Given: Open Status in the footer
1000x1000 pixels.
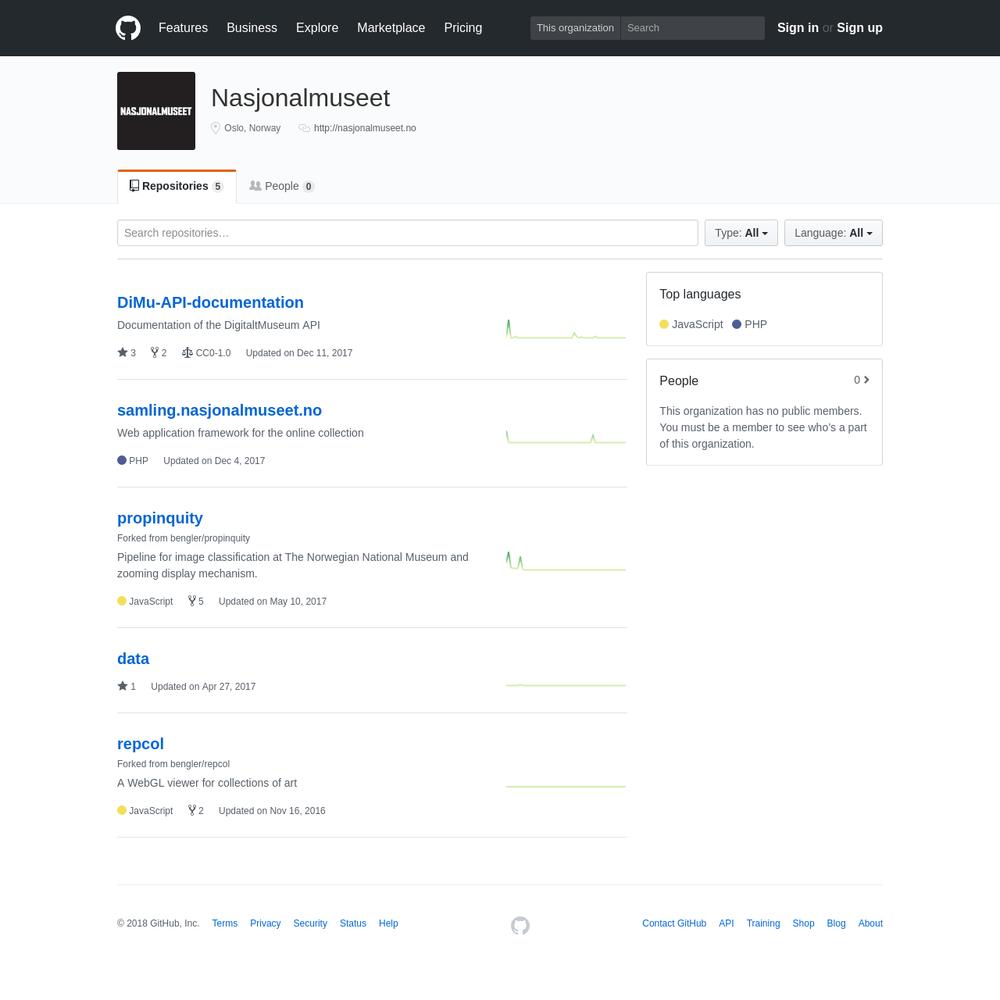Looking at the screenshot, I should 353,923.
